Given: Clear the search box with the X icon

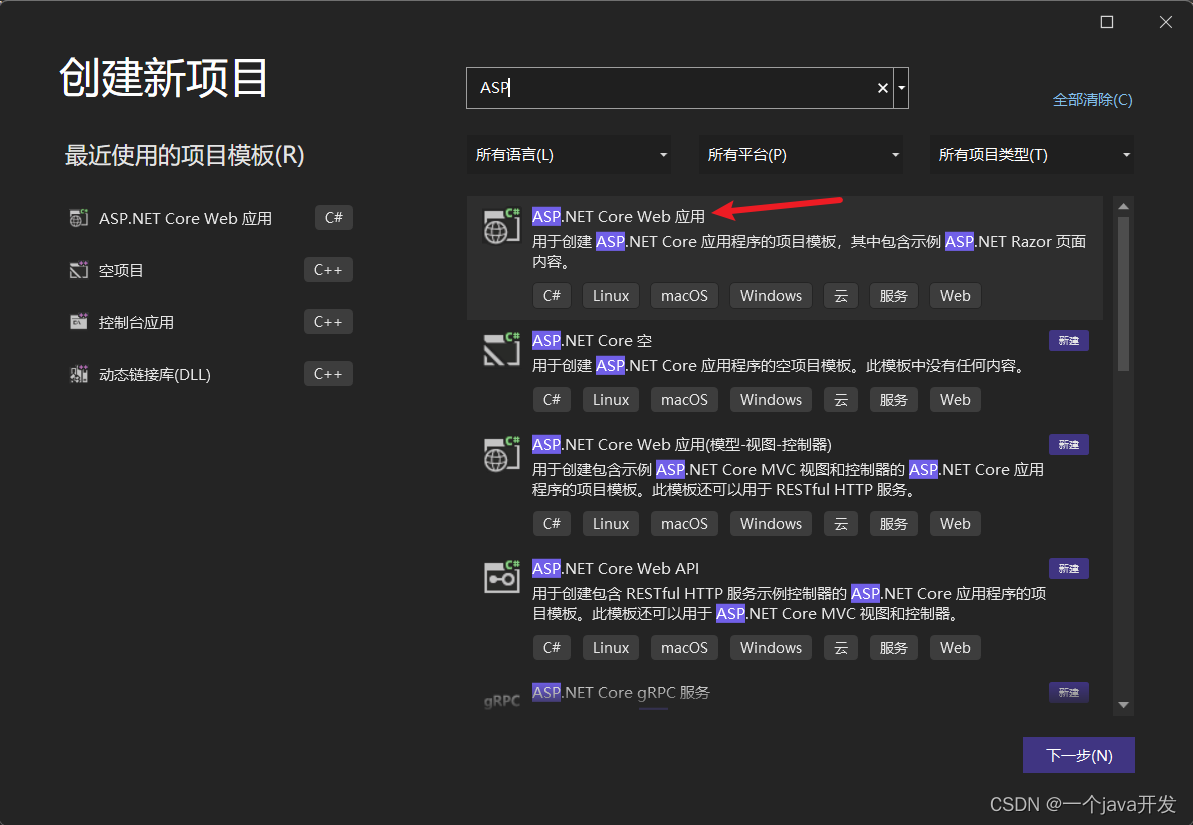Looking at the screenshot, I should 883,88.
